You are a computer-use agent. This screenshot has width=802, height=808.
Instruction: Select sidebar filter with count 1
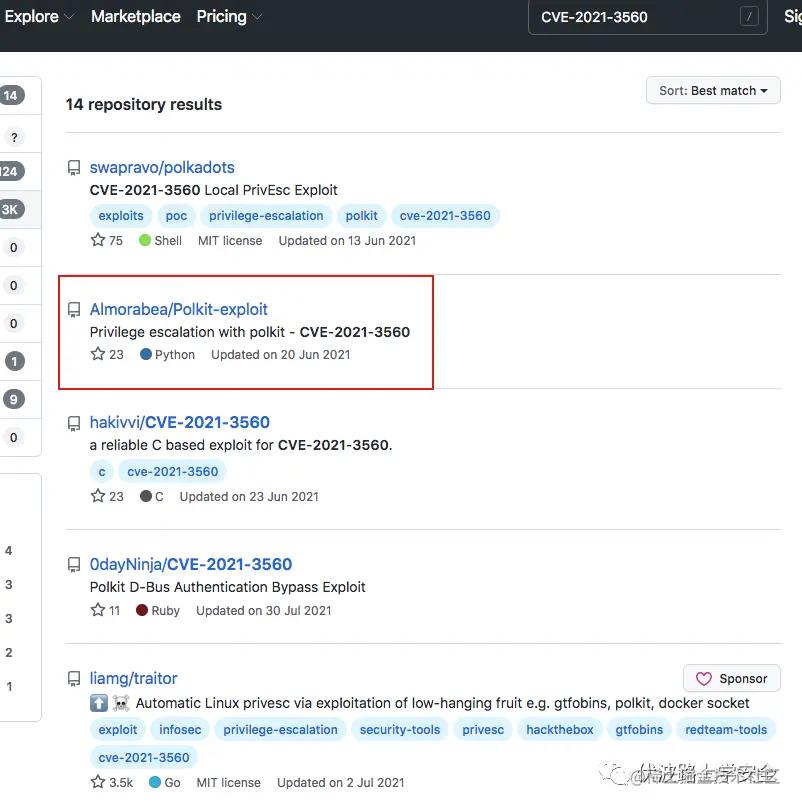pos(20,361)
